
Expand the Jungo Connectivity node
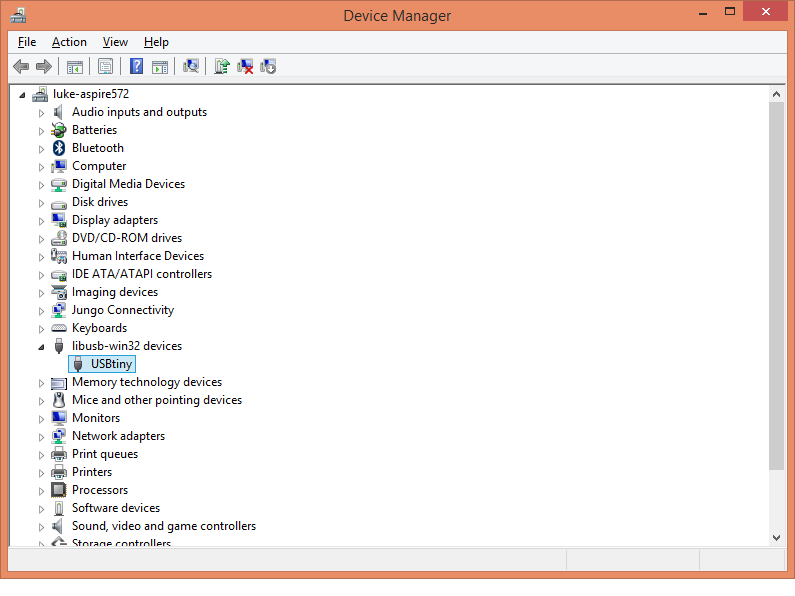click(x=41, y=311)
